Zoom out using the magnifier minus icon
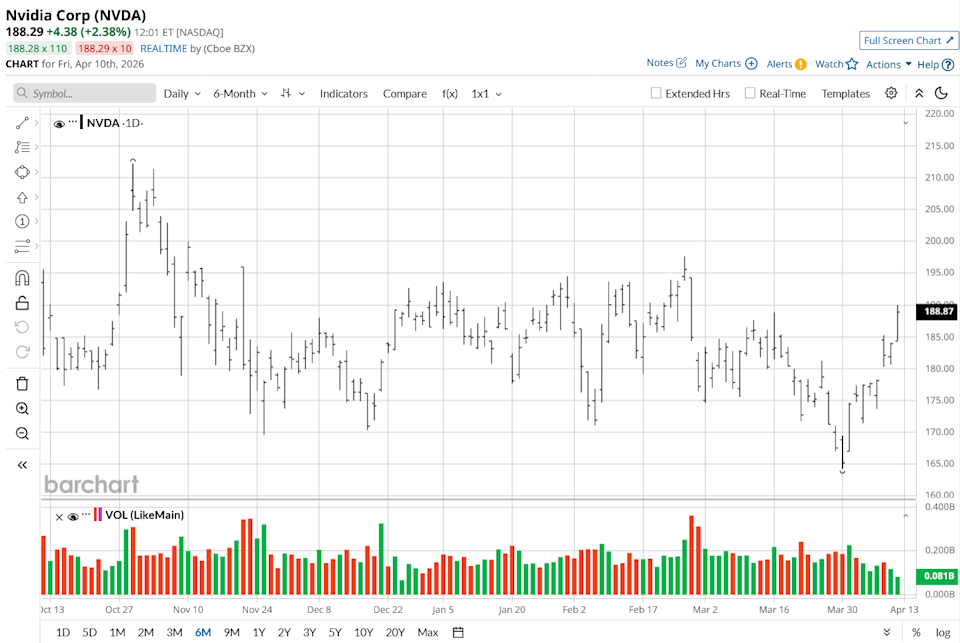The width and height of the screenshot is (960, 643). [22, 433]
